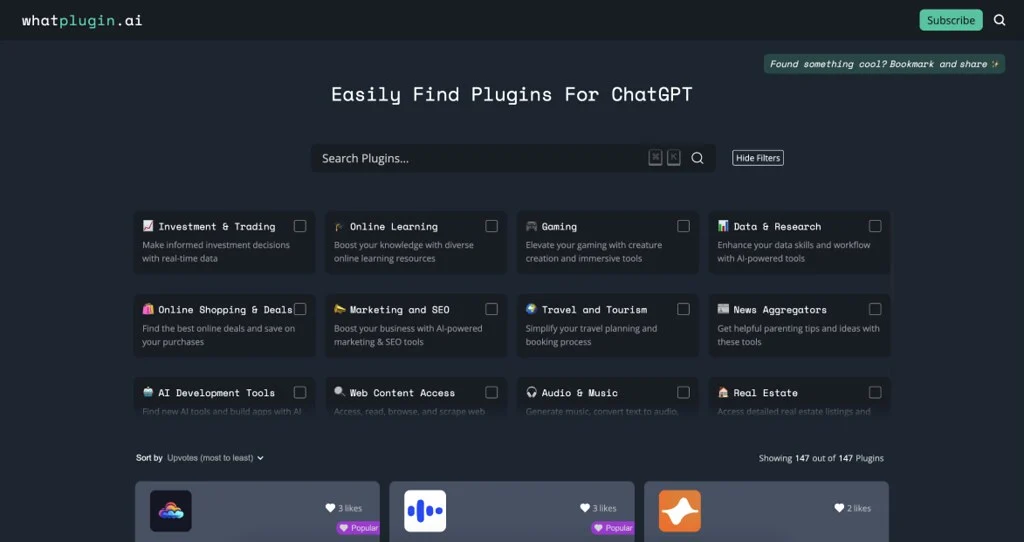1024x542 pixels.
Task: Click the magnifier icon inside the search bar
Action: click(x=697, y=158)
